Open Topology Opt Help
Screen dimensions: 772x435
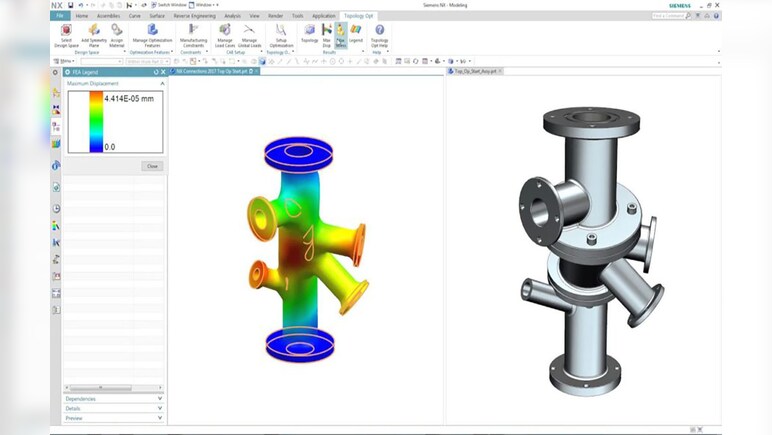[x=379, y=36]
